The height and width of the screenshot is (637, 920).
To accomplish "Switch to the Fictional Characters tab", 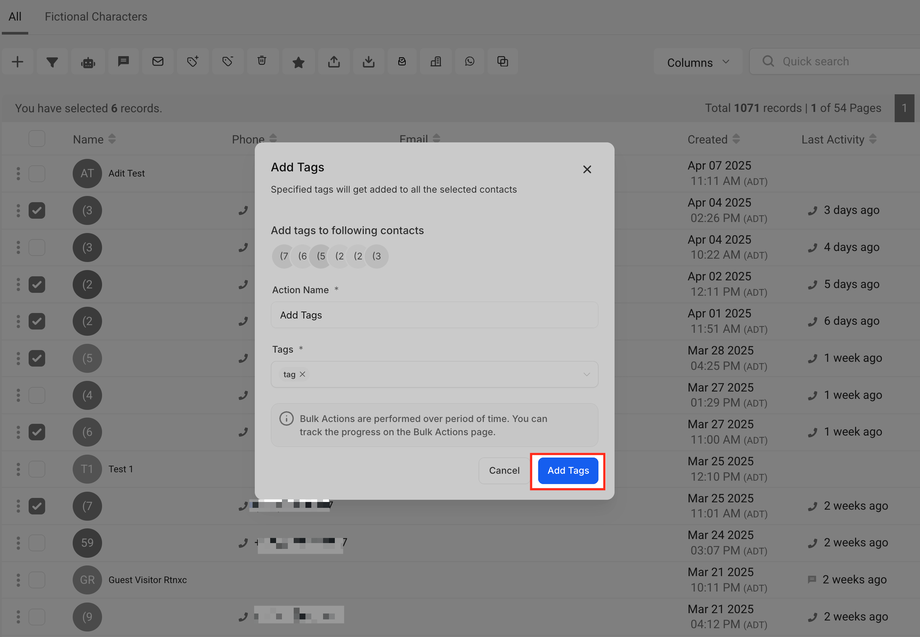I will [96, 16].
